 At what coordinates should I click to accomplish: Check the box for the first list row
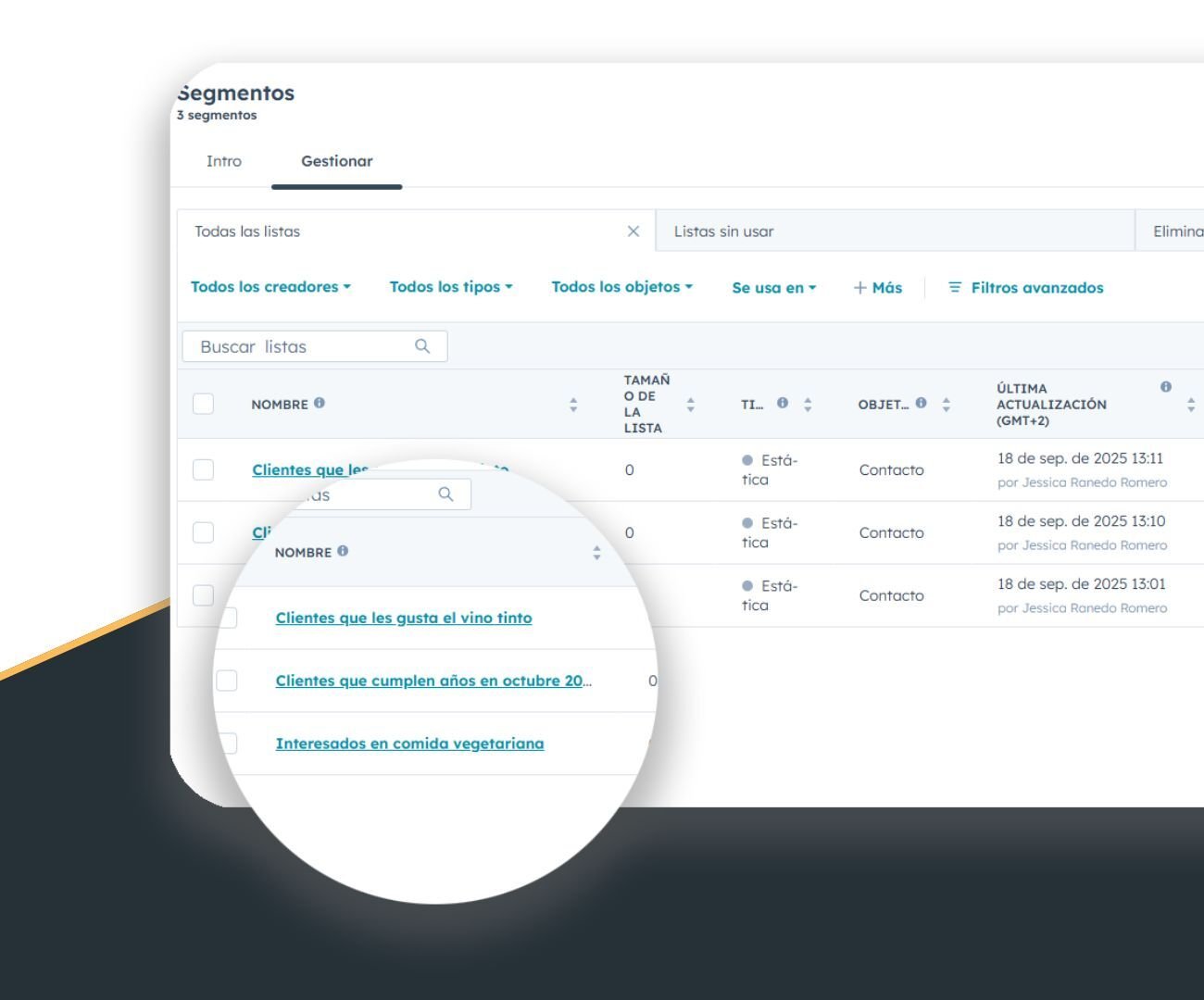pyautogui.click(x=203, y=469)
